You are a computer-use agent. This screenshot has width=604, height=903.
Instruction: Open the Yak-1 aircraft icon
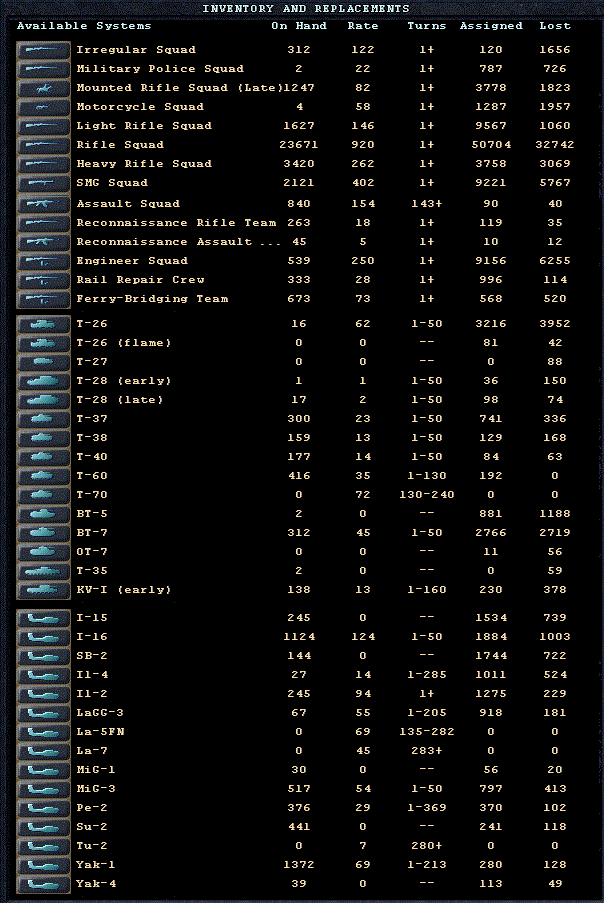[43, 866]
